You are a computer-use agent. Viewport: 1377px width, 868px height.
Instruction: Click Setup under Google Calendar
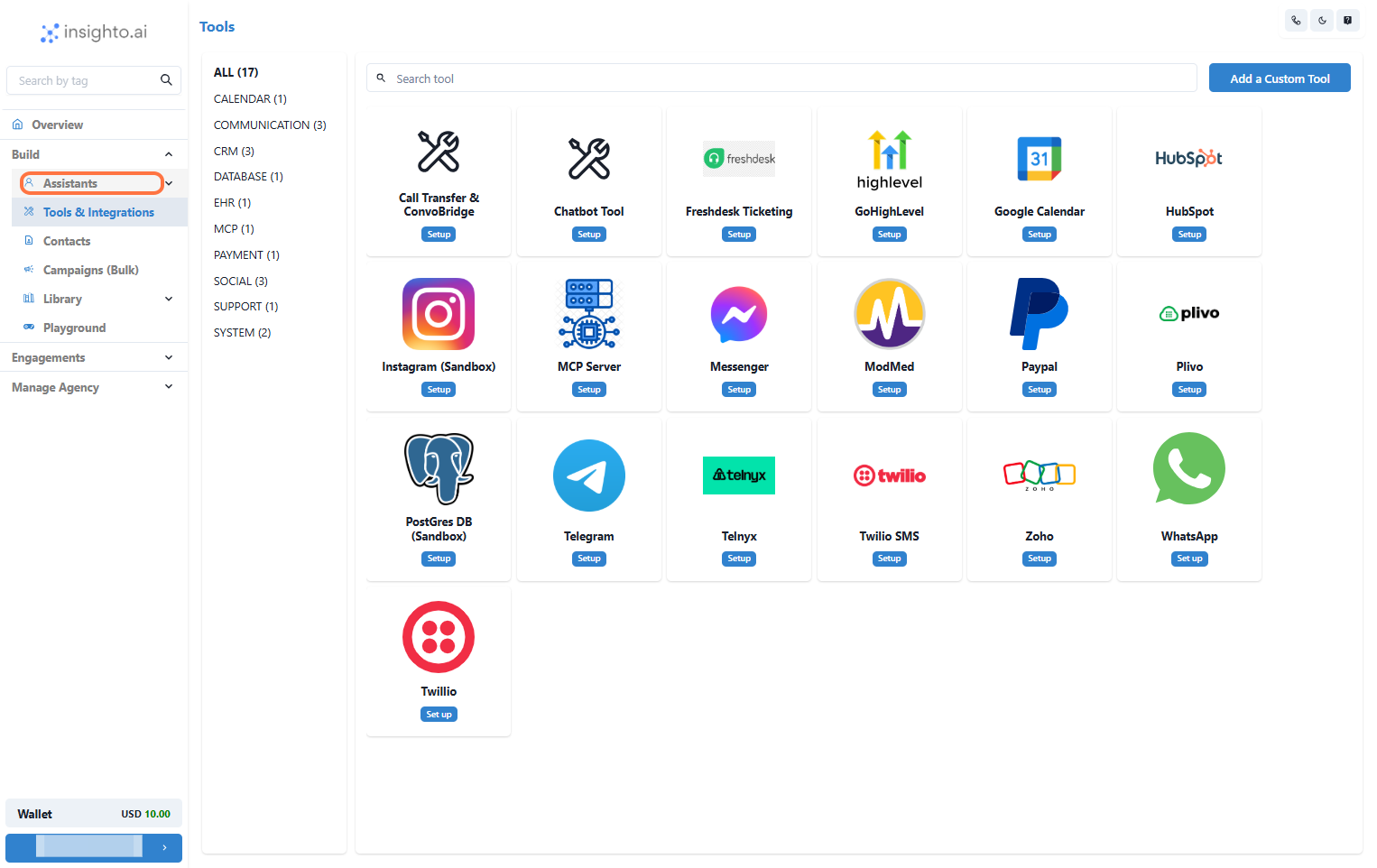[1040, 234]
